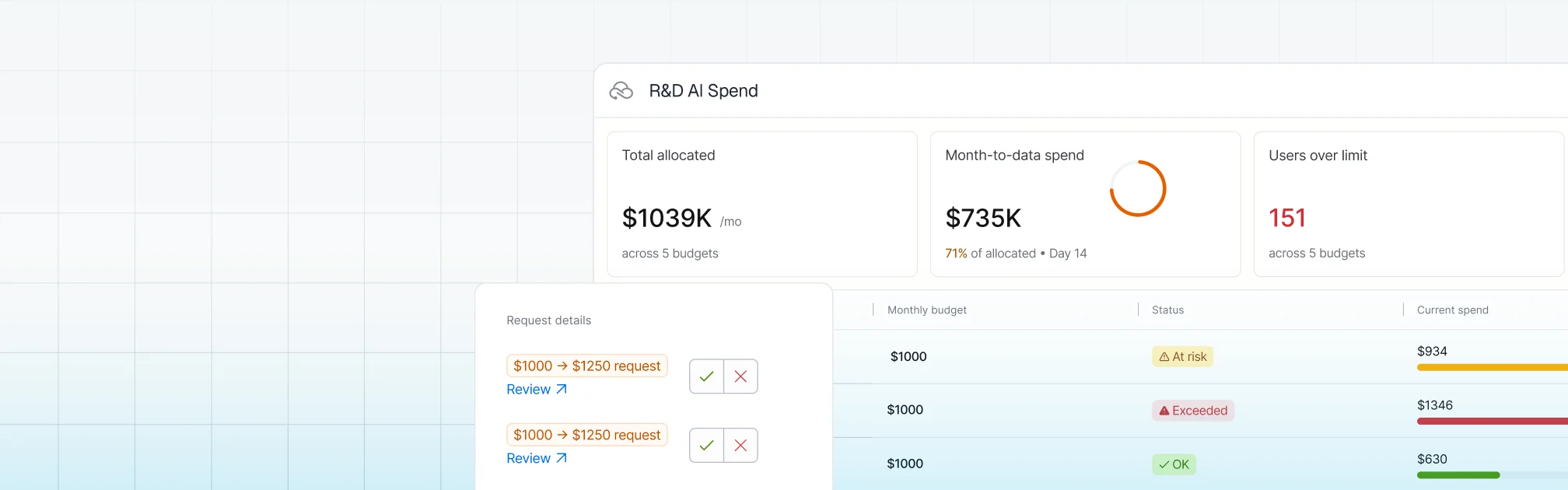The width and height of the screenshot is (1568, 490).
Task: Select the Total allocated card
Action: pyautogui.click(x=762, y=204)
